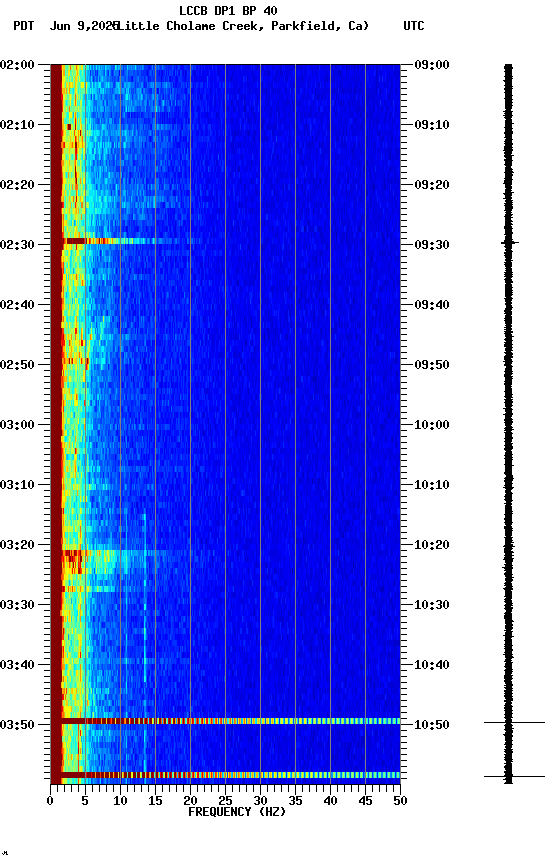This screenshot has width=552, height=864.
Task: Click the 03:30 PDT time label
Action: (x=17, y=605)
